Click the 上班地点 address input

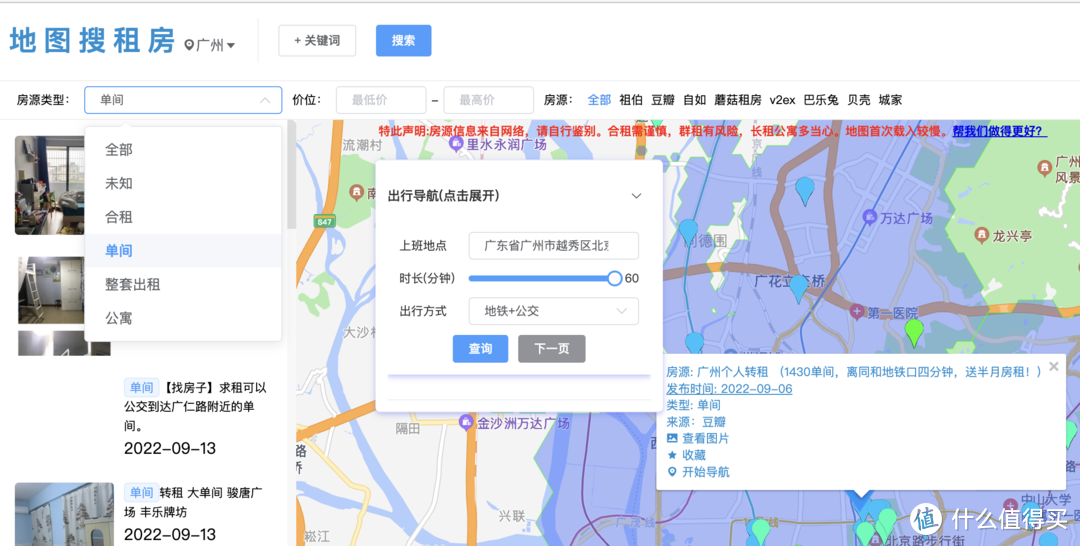point(554,245)
